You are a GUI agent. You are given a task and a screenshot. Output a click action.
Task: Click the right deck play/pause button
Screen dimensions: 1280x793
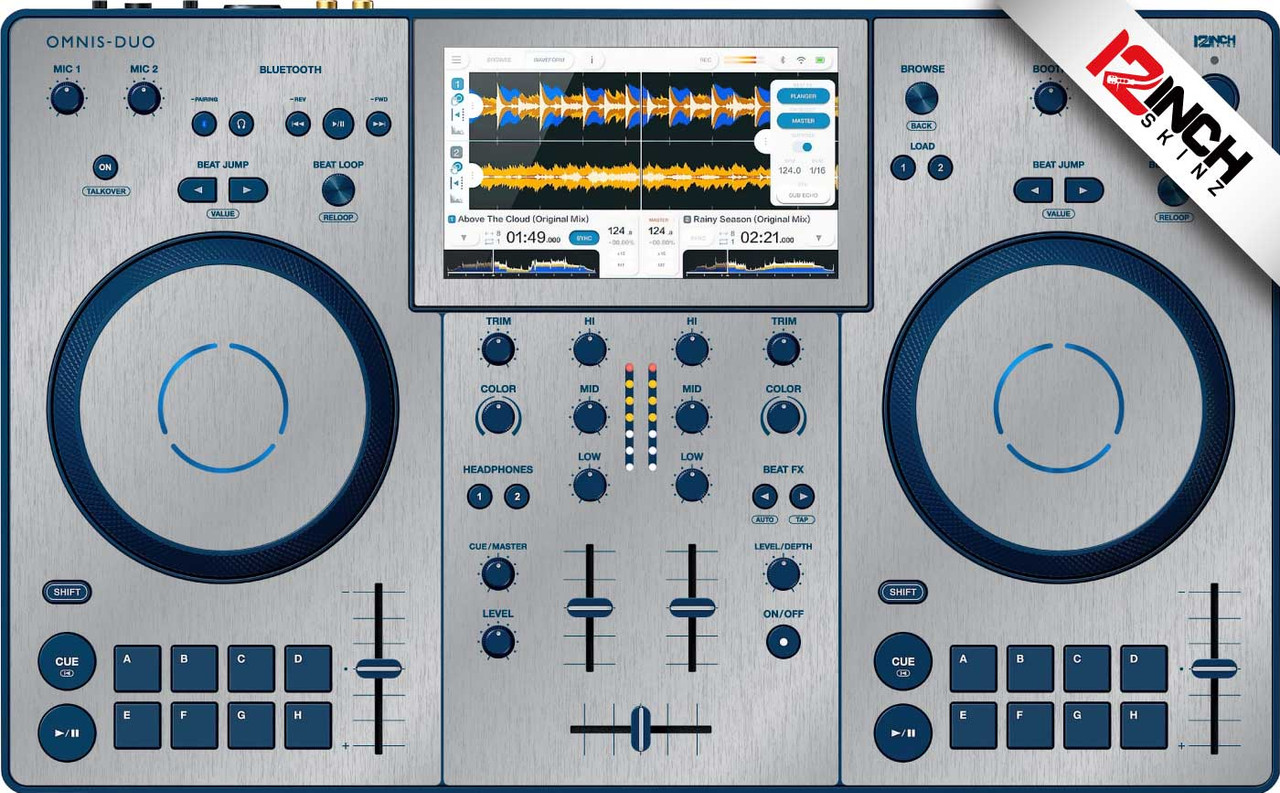pos(903,733)
